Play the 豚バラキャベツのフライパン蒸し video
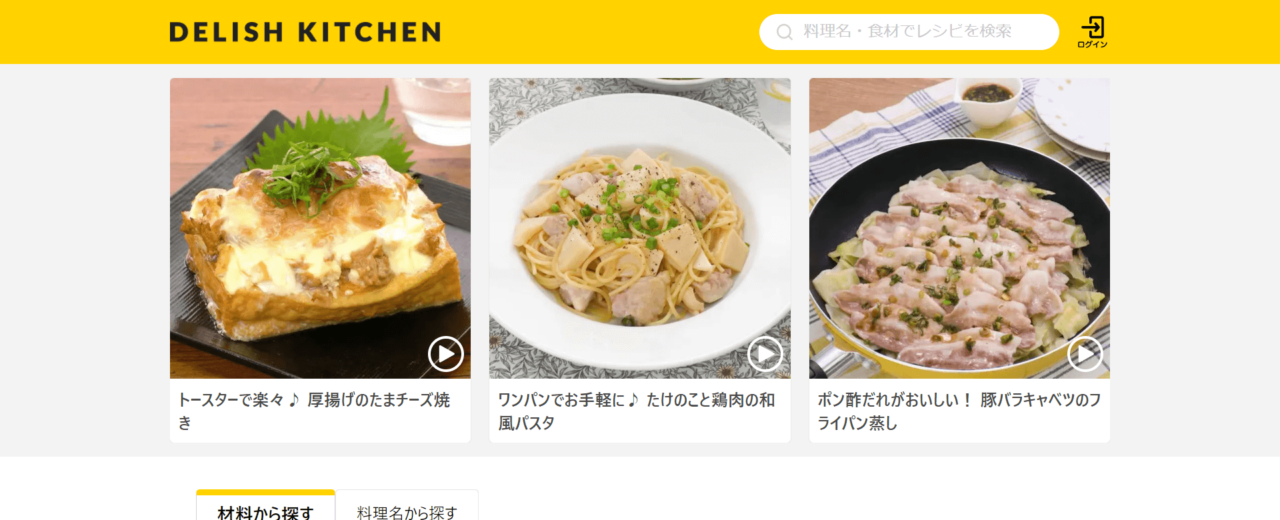This screenshot has width=1280, height=520. (x=1085, y=354)
